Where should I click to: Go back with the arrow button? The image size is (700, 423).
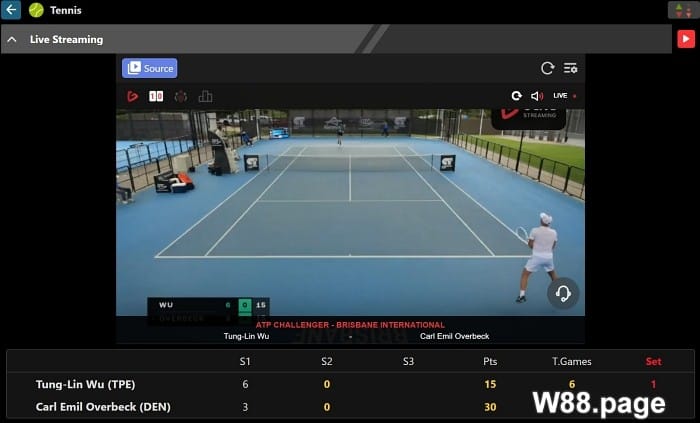coord(11,9)
